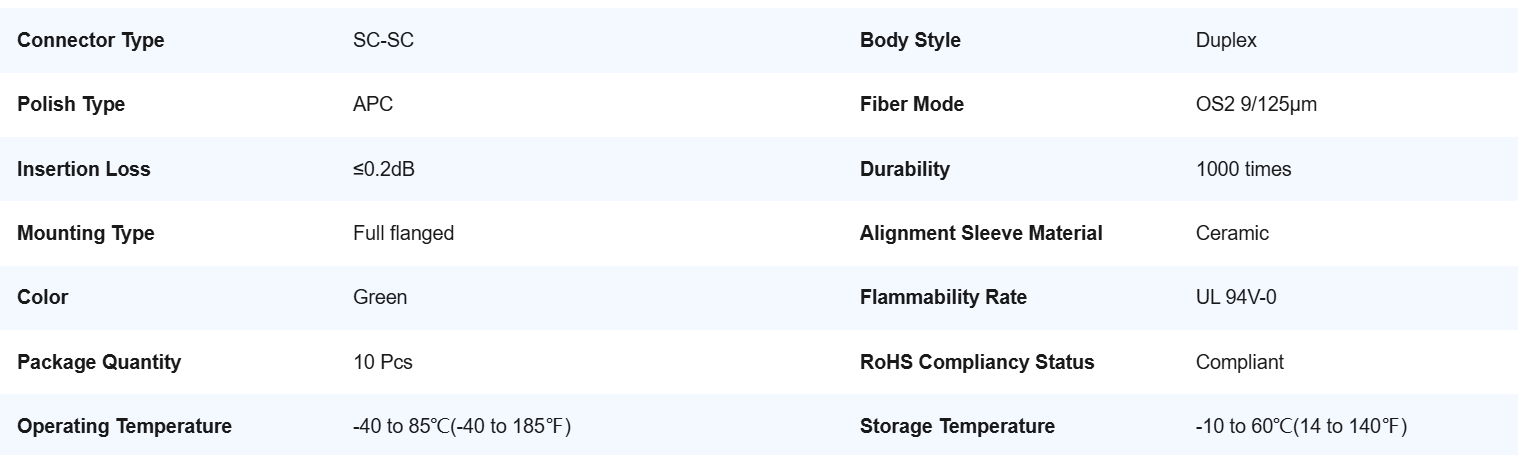Click the Body Style label
The width and height of the screenshot is (1518, 455).
(x=910, y=41)
